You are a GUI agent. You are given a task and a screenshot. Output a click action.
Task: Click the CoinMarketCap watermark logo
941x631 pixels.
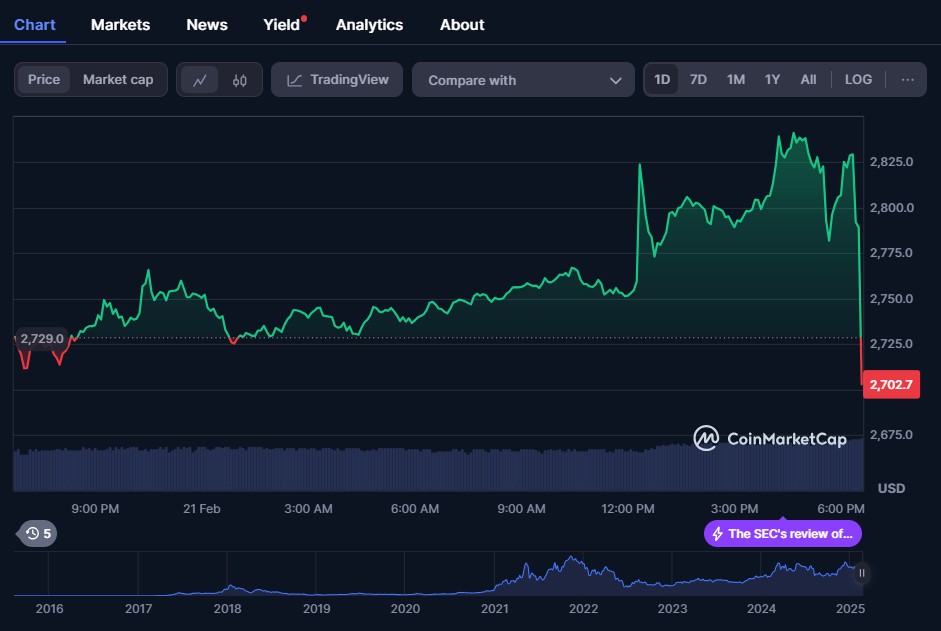pyautogui.click(x=770, y=438)
